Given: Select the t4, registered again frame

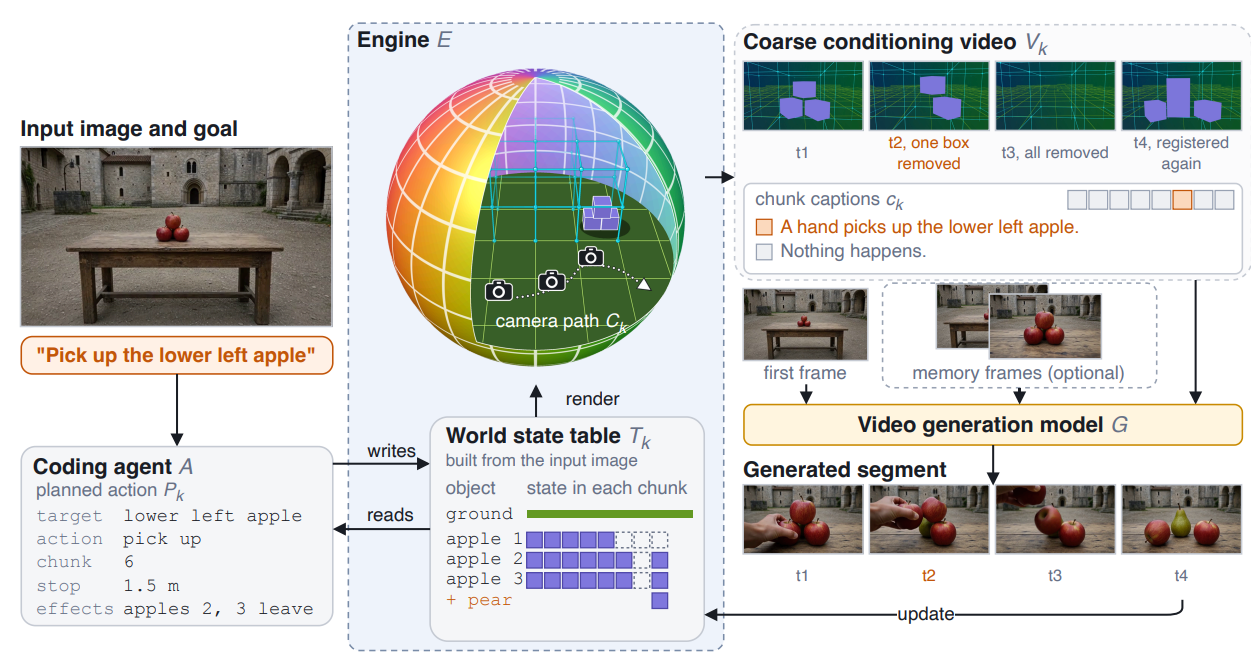Looking at the screenshot, I should pyautogui.click(x=1181, y=116).
